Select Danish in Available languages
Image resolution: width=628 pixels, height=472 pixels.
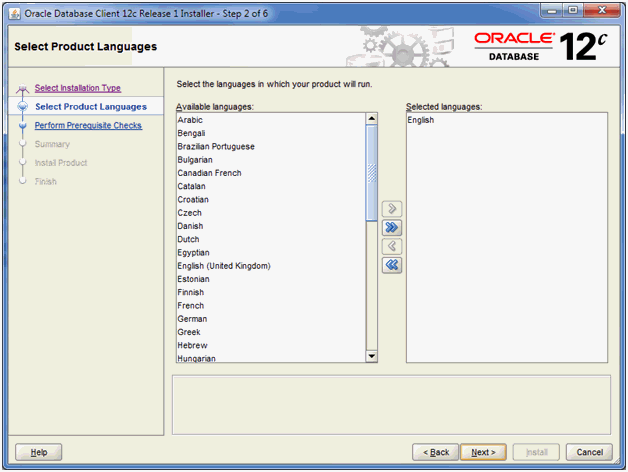click(x=271, y=226)
